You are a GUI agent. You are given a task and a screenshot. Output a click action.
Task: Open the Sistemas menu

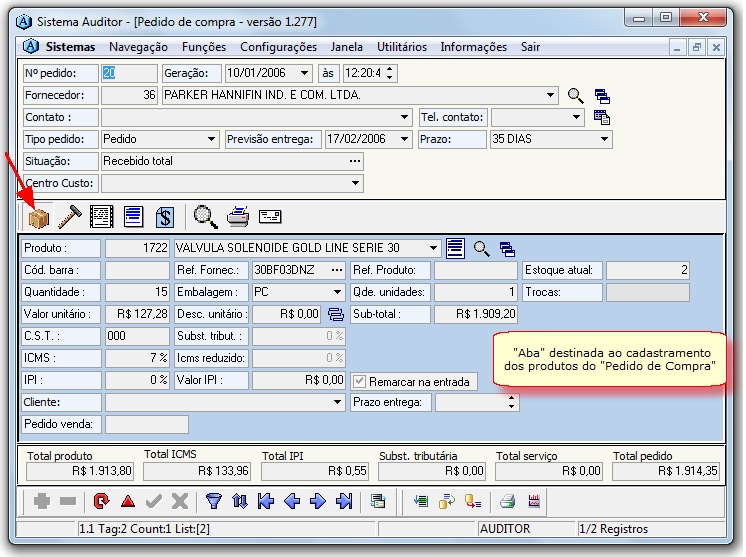70,47
